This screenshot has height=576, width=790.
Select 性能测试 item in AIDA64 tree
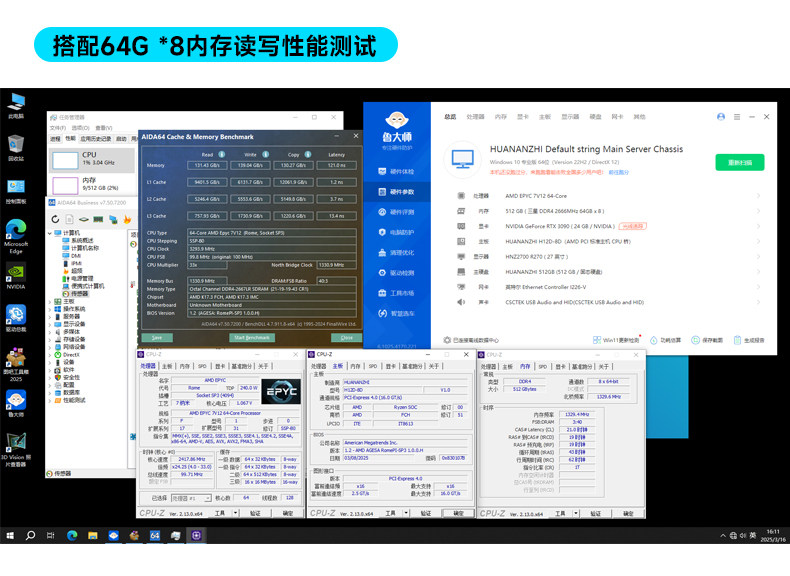[x=70, y=400]
